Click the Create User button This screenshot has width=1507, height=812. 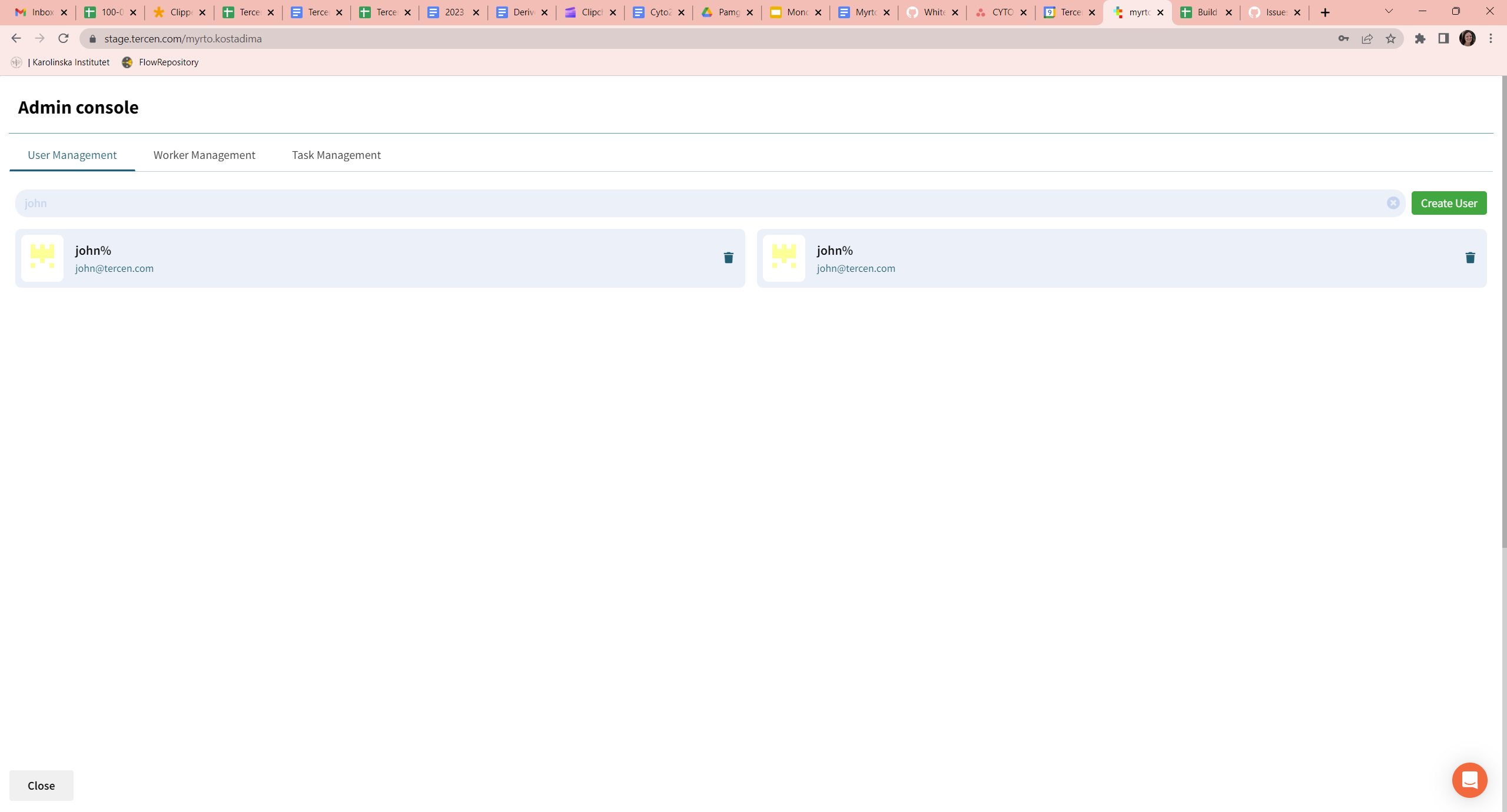[x=1449, y=203]
